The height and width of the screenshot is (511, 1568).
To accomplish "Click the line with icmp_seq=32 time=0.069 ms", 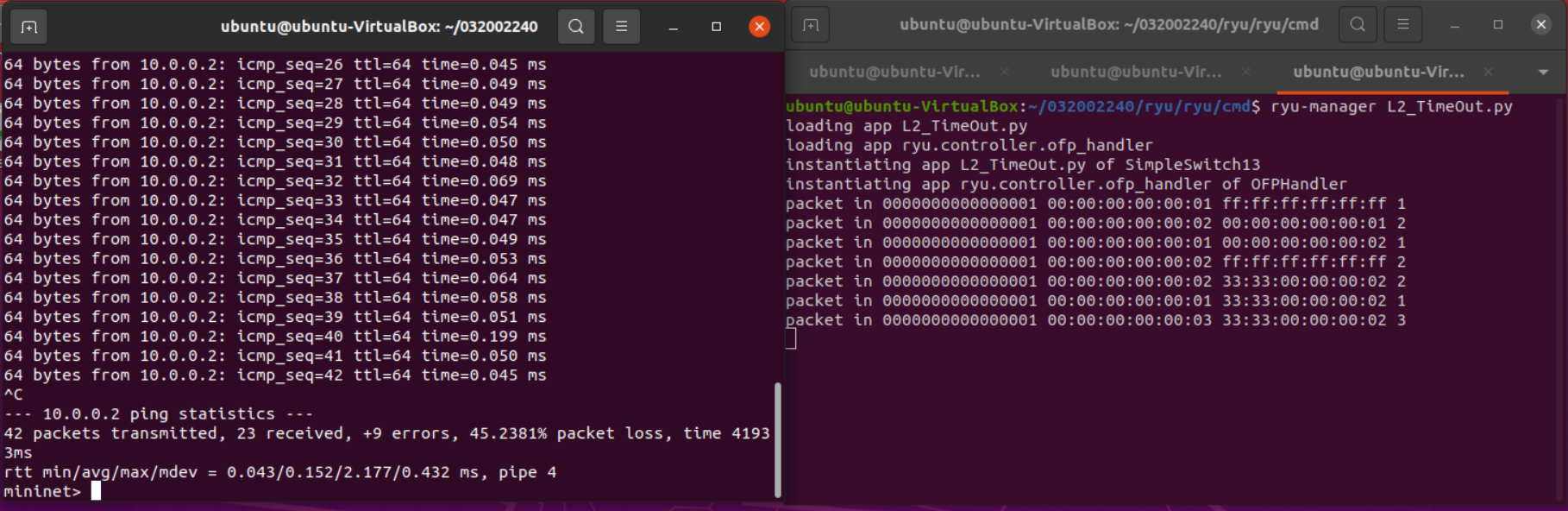I will [275, 181].
